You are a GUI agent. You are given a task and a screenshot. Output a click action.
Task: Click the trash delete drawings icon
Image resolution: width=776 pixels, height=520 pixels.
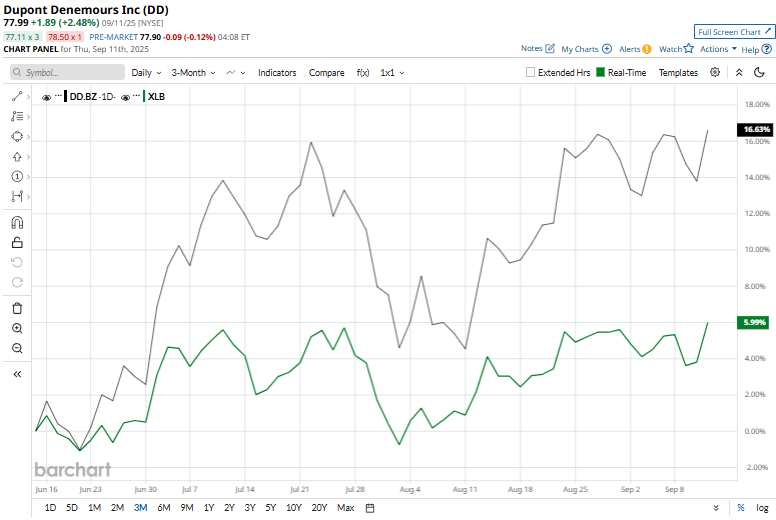17,308
